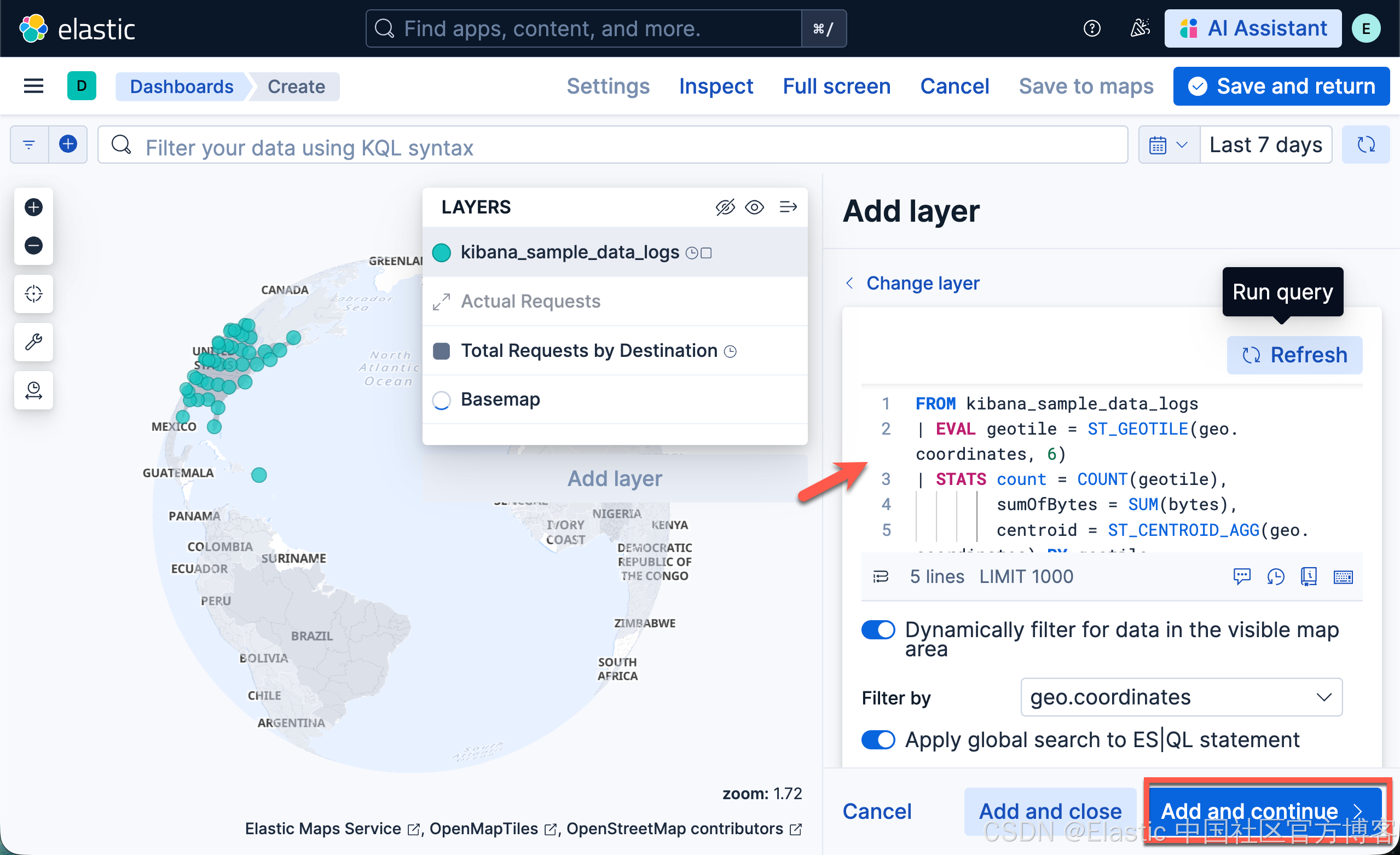Click the Change layer link

(x=922, y=283)
